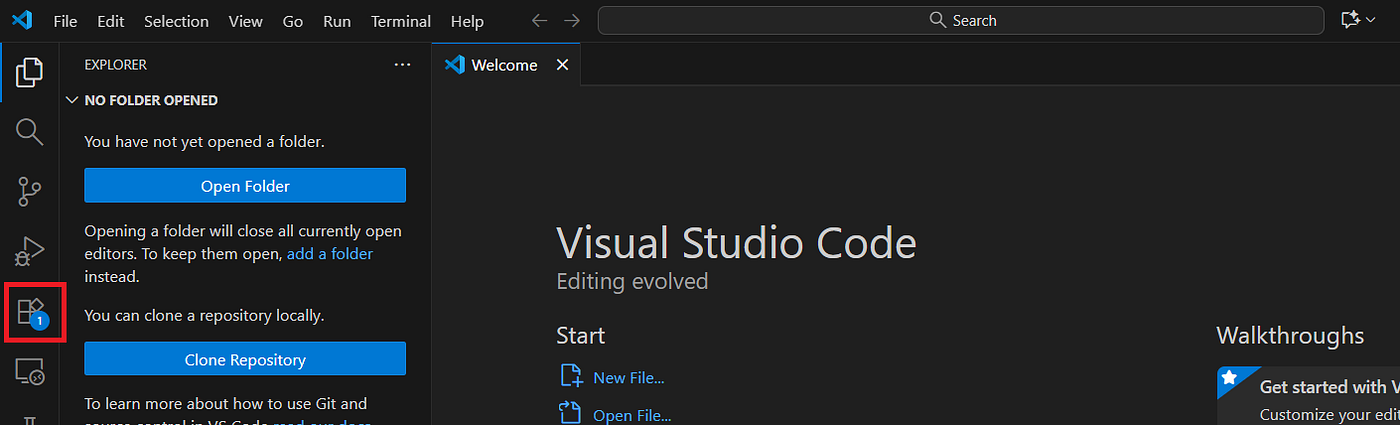The width and height of the screenshot is (1400, 425).
Task: Click the star badge on walkthrough card
Action: click(1229, 378)
